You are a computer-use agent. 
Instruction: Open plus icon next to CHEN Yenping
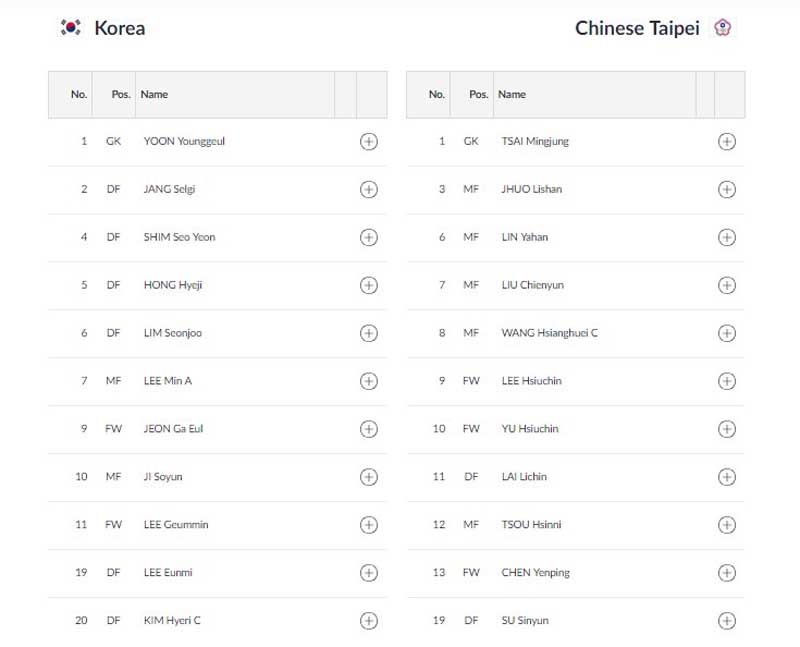(x=727, y=573)
